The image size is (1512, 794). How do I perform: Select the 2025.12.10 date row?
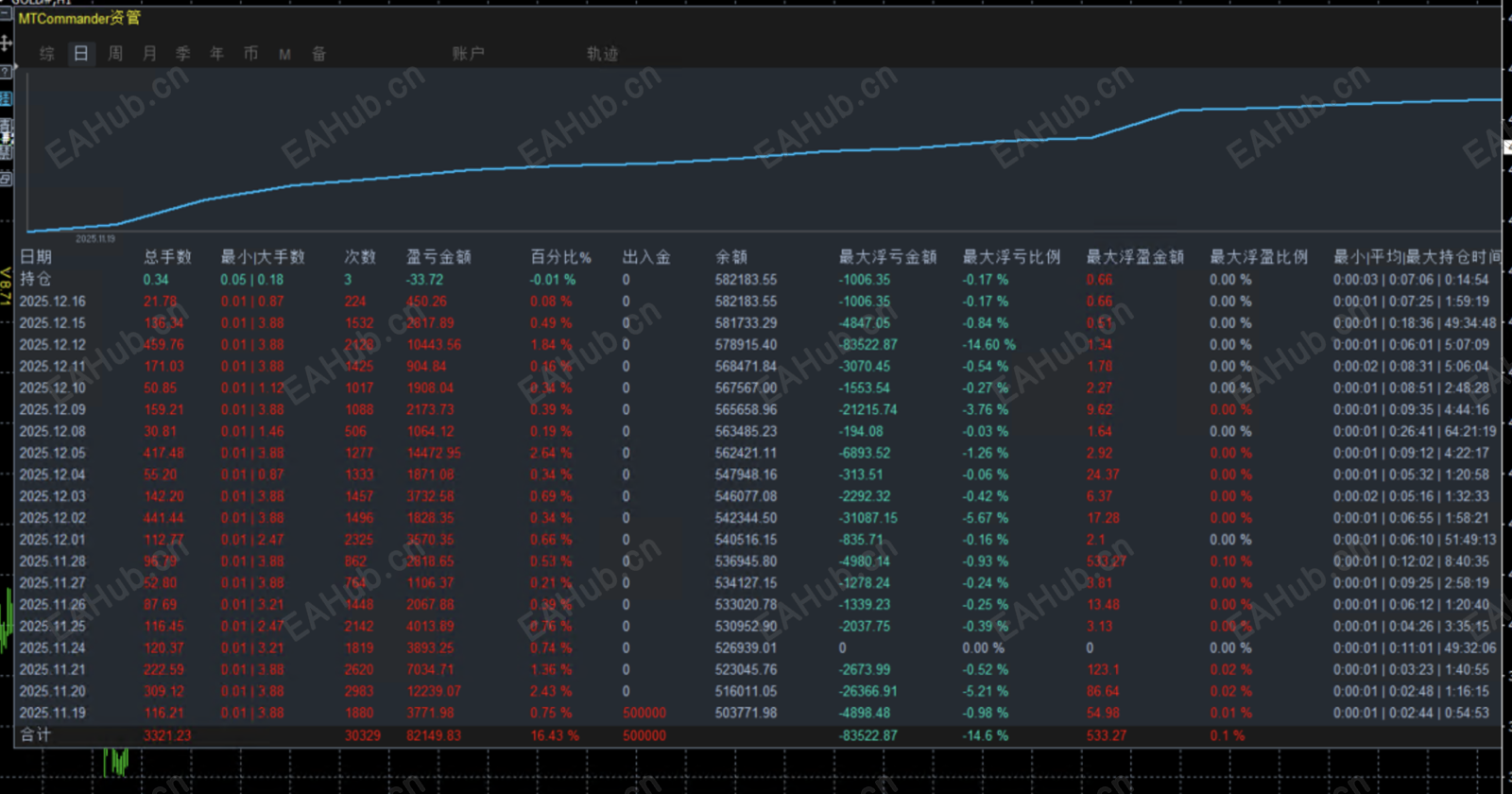click(x=53, y=388)
